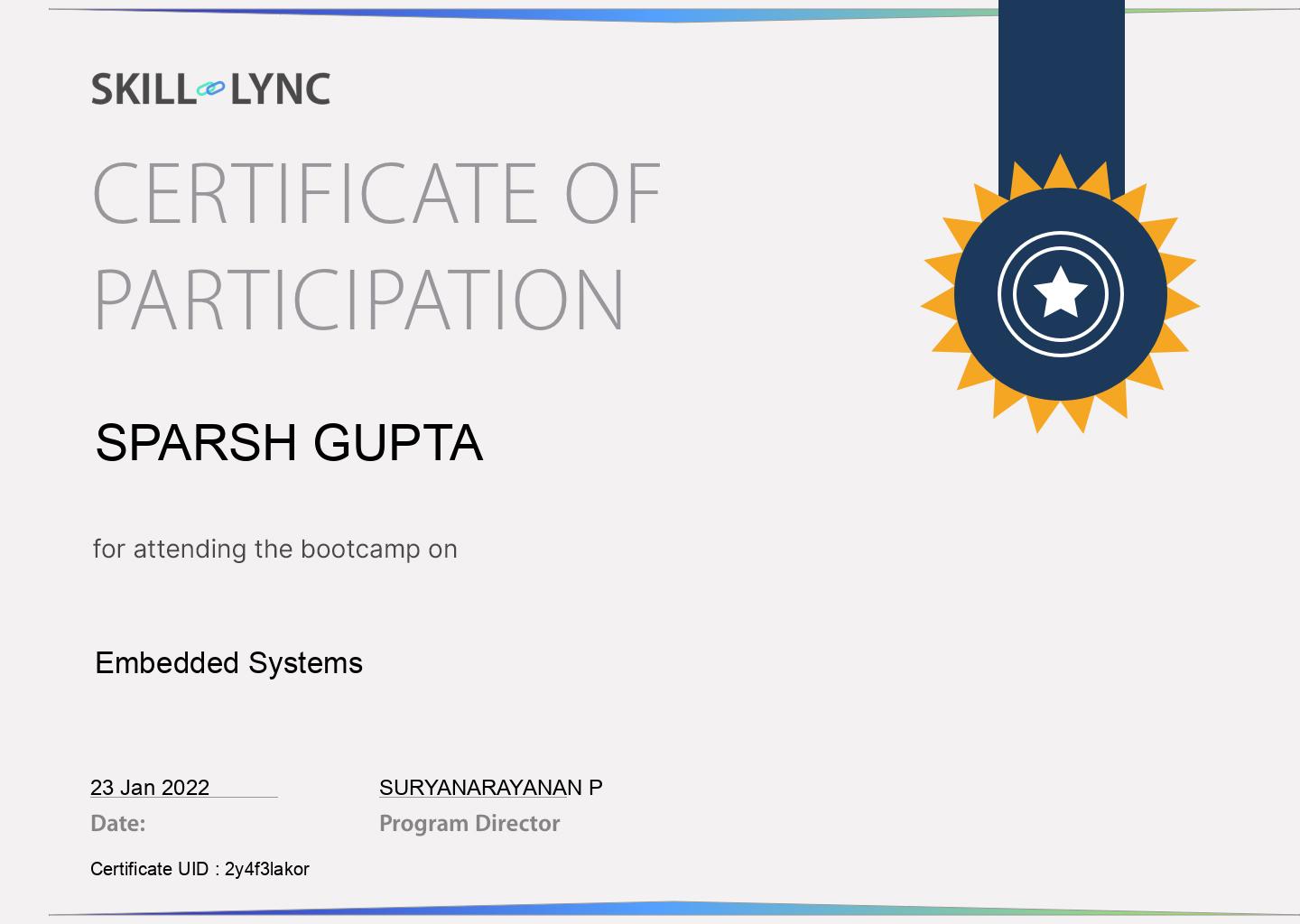
Task: Click the white star in the badge center
Action: [1060, 293]
